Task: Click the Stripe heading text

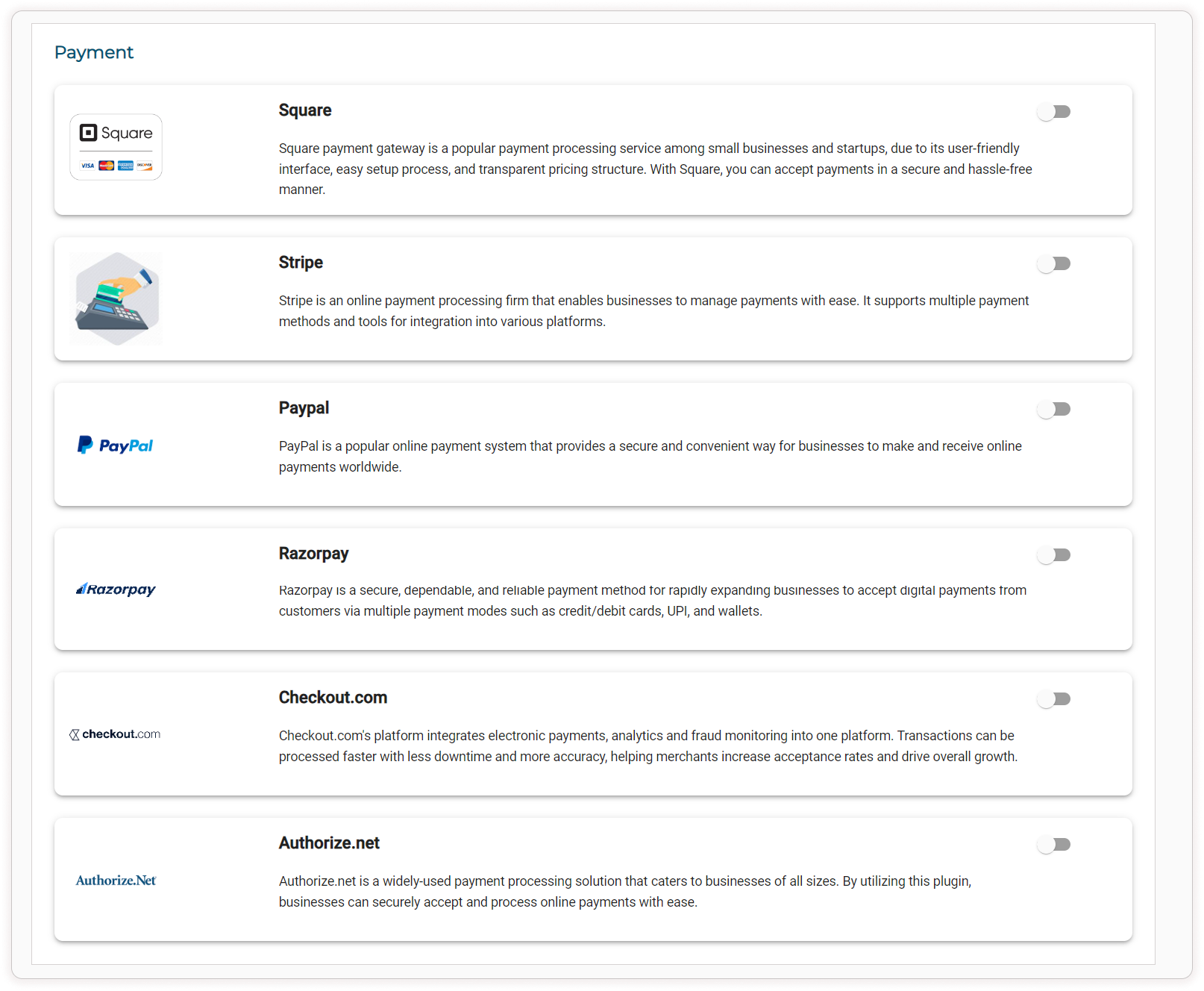Action: 301,263
